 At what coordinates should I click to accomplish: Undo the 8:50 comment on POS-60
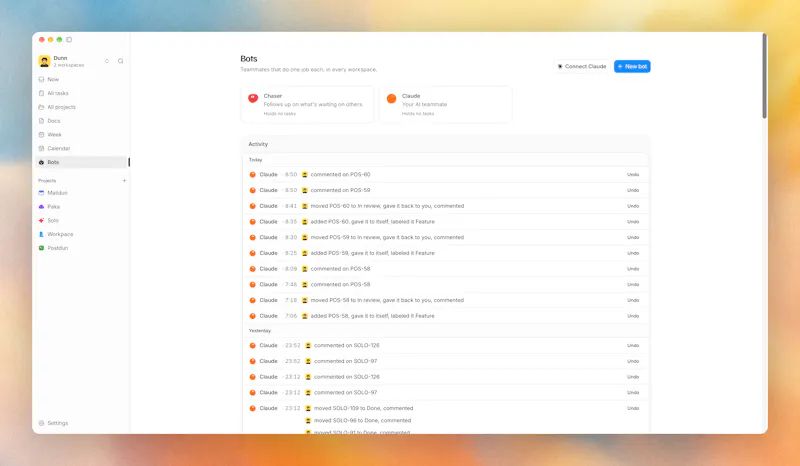[x=633, y=175]
